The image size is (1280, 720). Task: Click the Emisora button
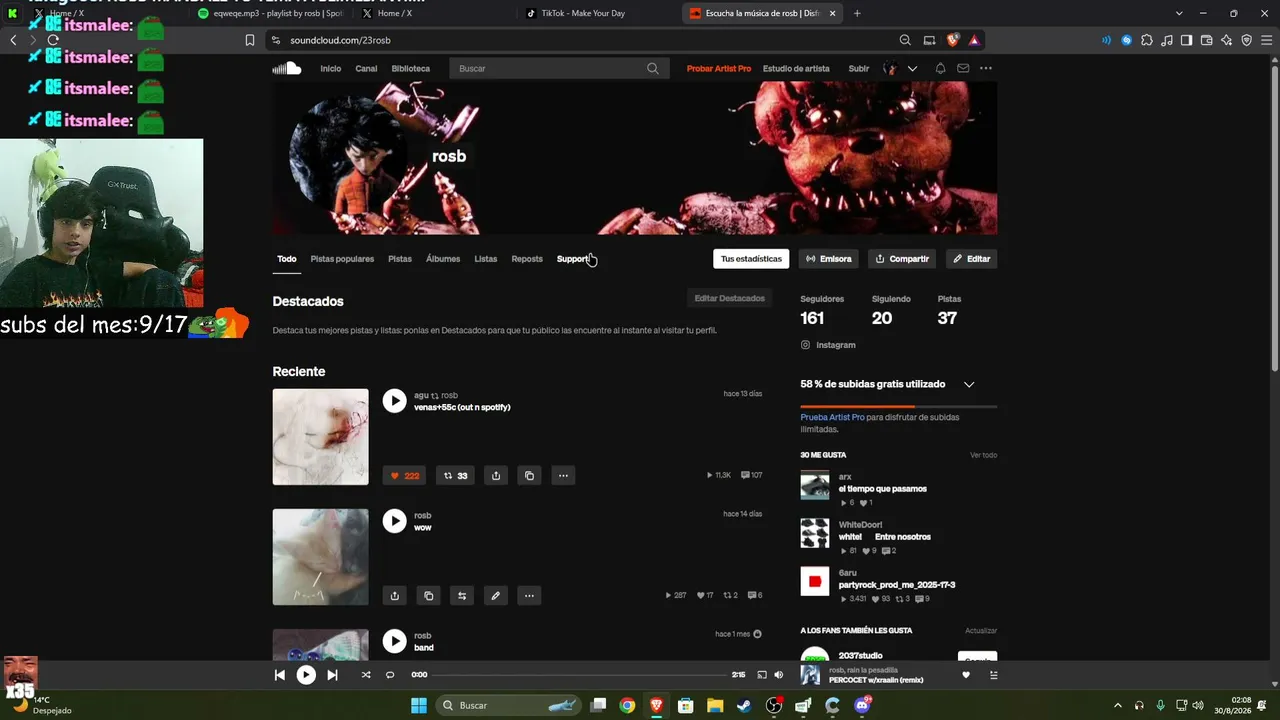829,259
